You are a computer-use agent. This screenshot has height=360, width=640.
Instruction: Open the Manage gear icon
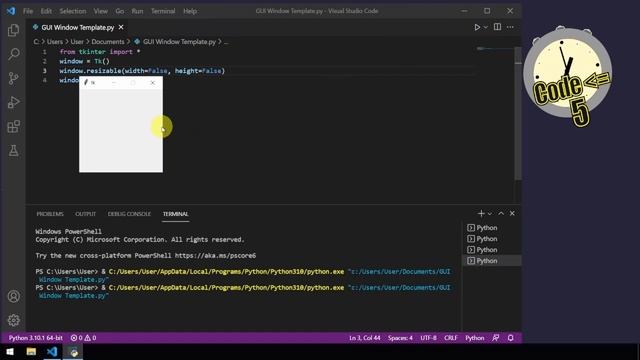click(x=13, y=320)
